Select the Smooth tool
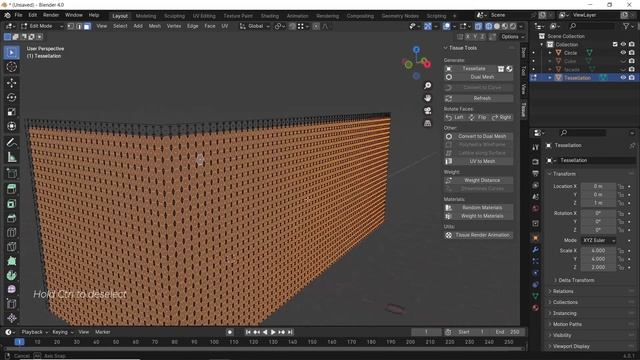 coord(11,290)
